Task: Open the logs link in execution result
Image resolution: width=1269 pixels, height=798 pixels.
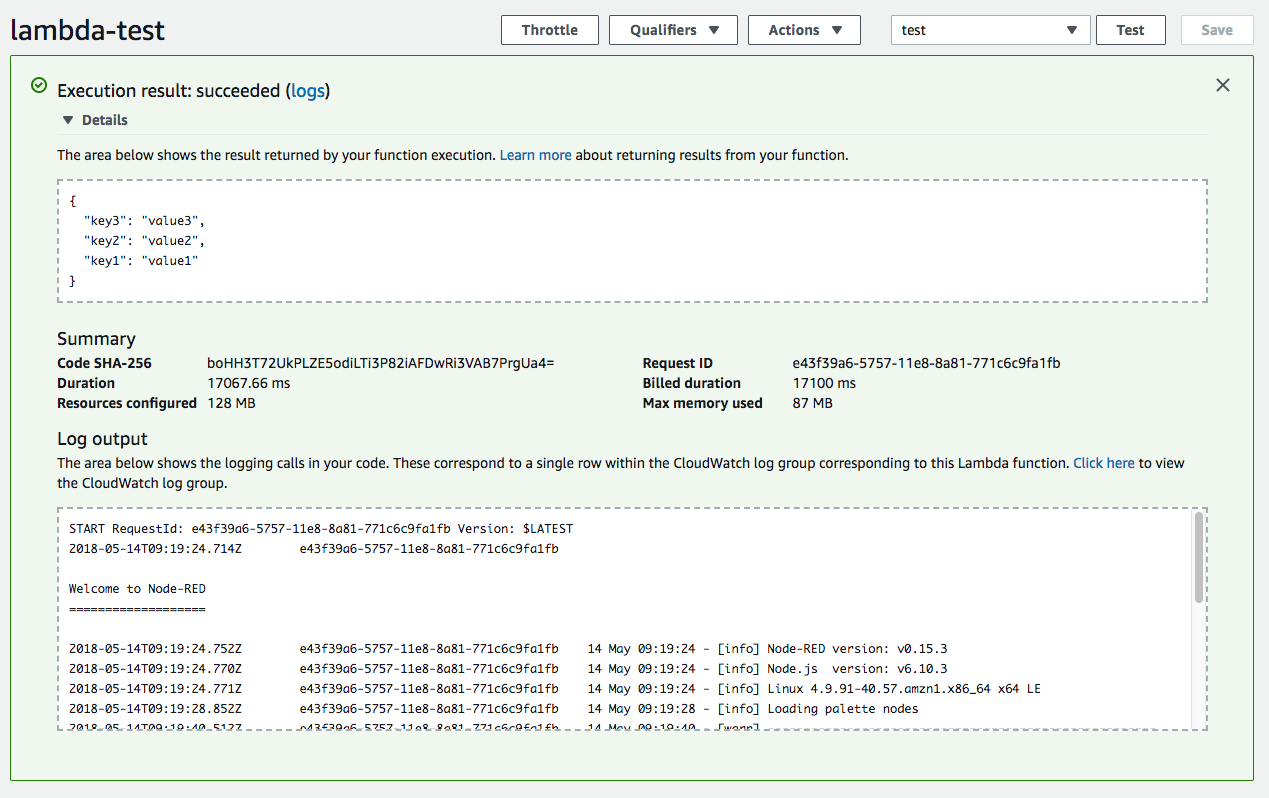Action: tap(307, 91)
